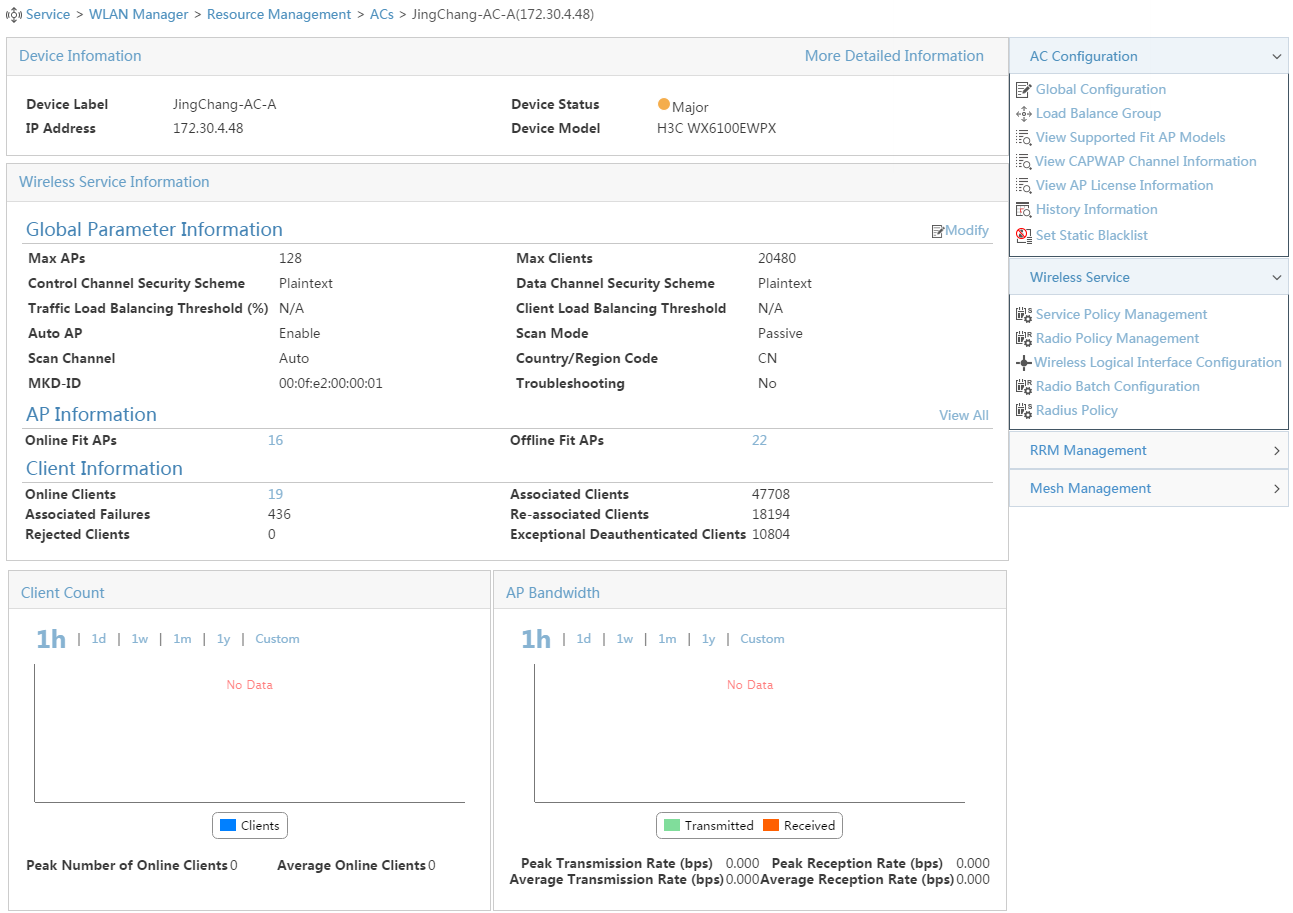Open Load Balance Group link
The height and width of the screenshot is (913, 1293).
point(1098,114)
